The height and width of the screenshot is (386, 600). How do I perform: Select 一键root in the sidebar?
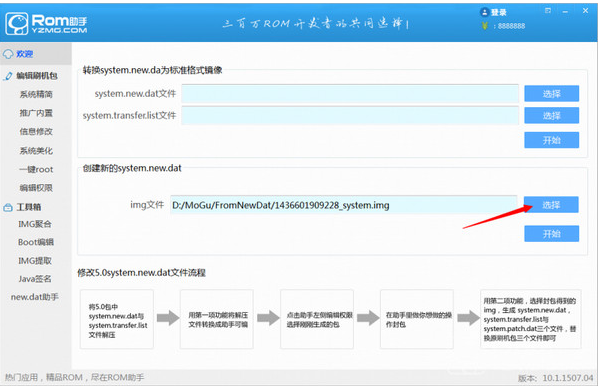pos(36,169)
